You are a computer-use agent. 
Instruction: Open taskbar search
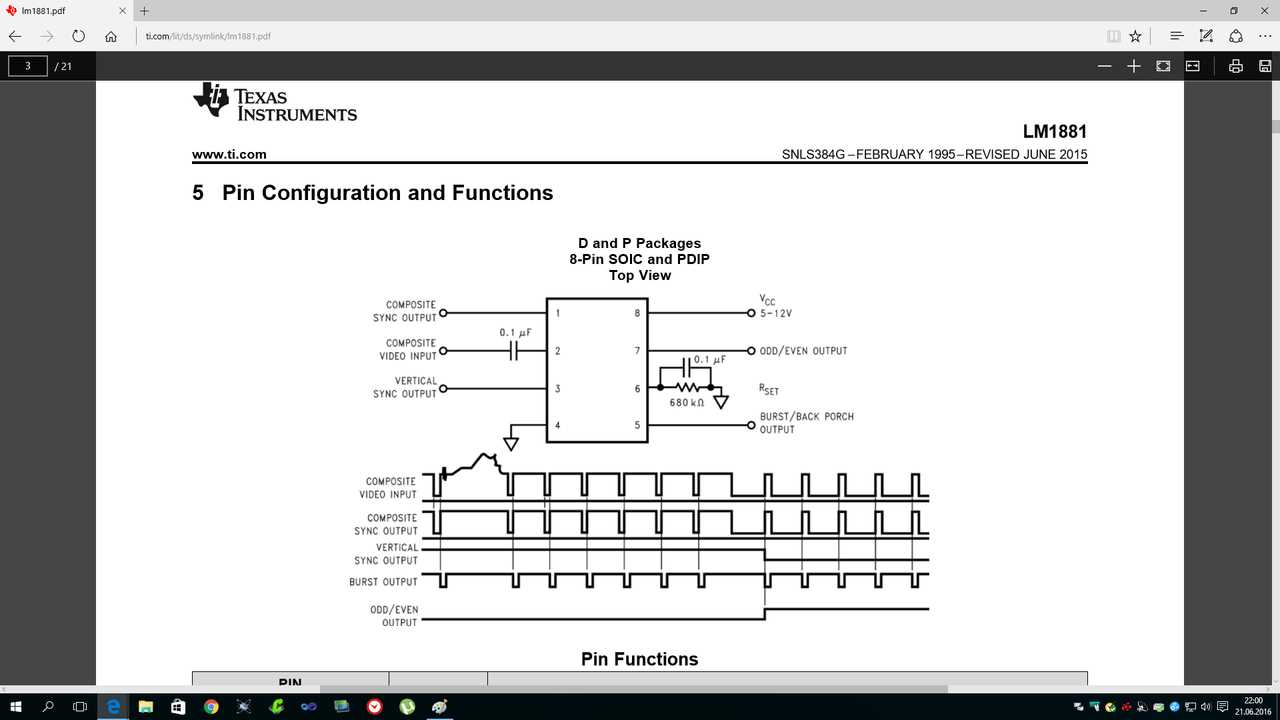48,706
